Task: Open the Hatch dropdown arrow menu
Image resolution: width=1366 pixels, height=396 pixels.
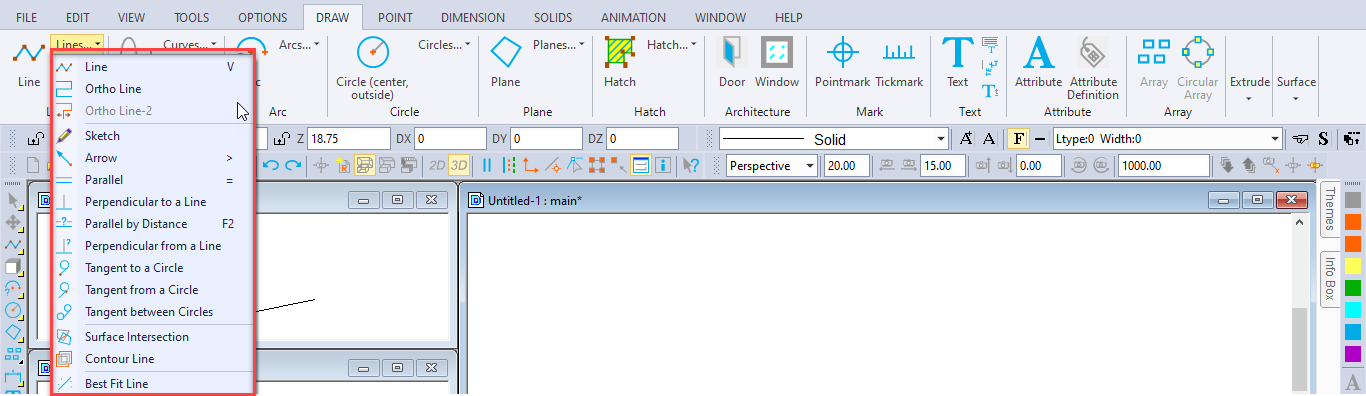Action: (672, 44)
